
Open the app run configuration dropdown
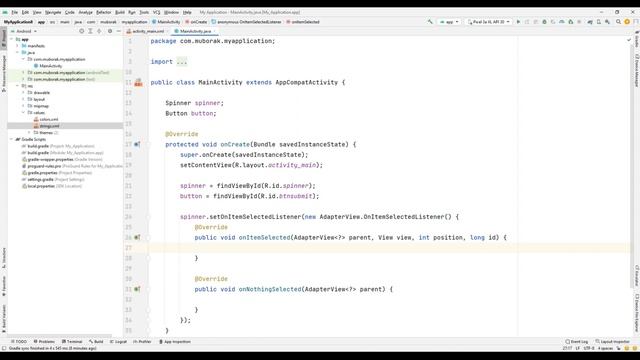pos(449,22)
